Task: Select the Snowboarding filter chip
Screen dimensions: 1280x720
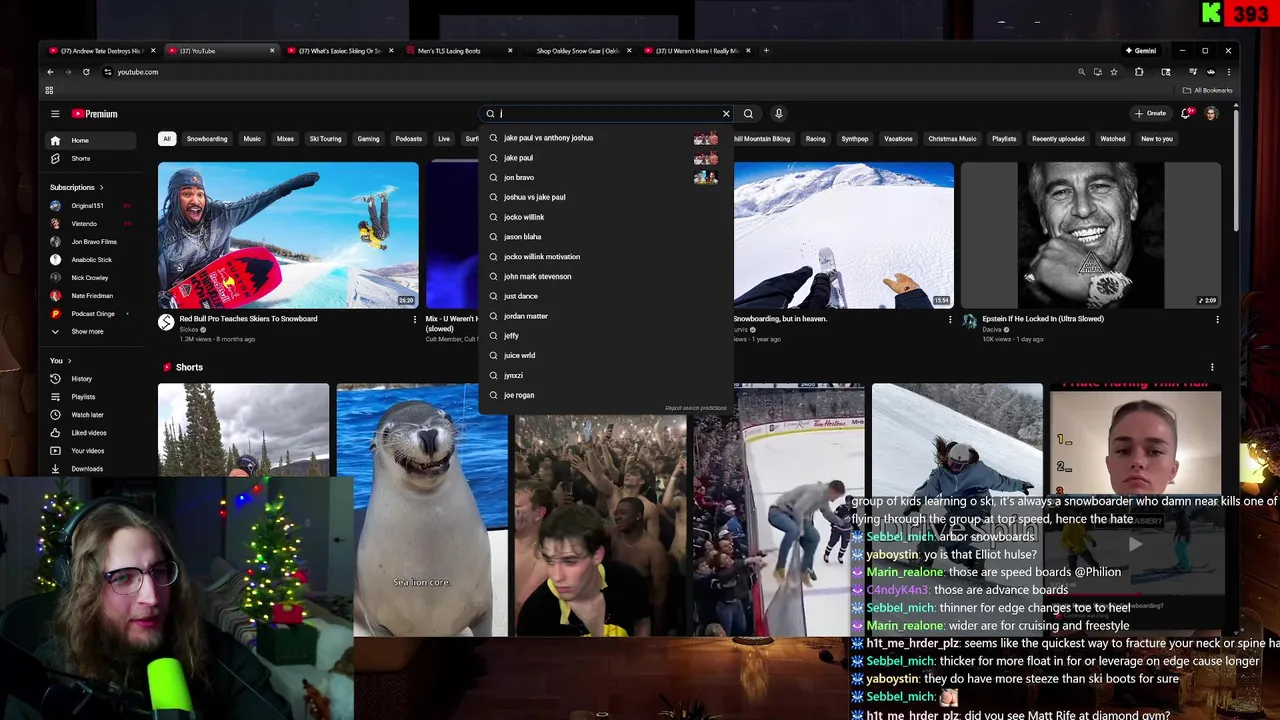Action: pyautogui.click(x=207, y=139)
